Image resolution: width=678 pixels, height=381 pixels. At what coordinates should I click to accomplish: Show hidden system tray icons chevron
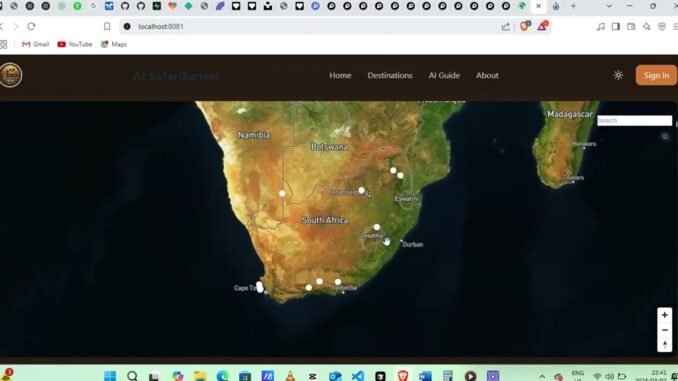[542, 376]
